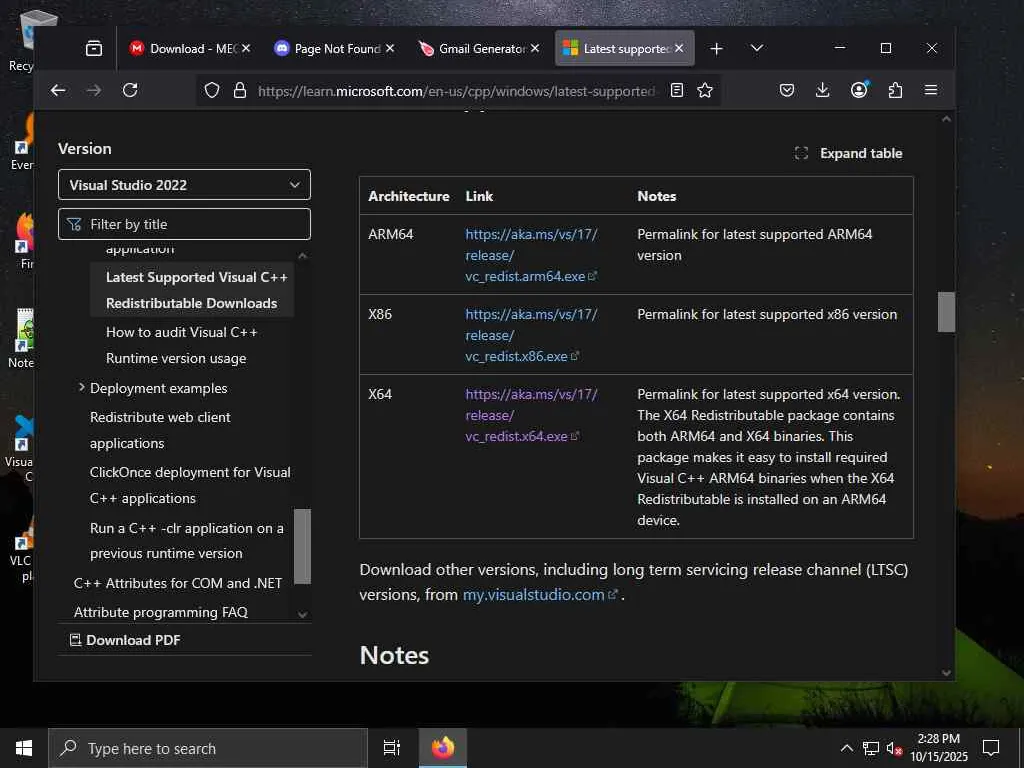Image resolution: width=1024 pixels, height=768 pixels.
Task: Open network status tray icon
Action: pos(871,748)
